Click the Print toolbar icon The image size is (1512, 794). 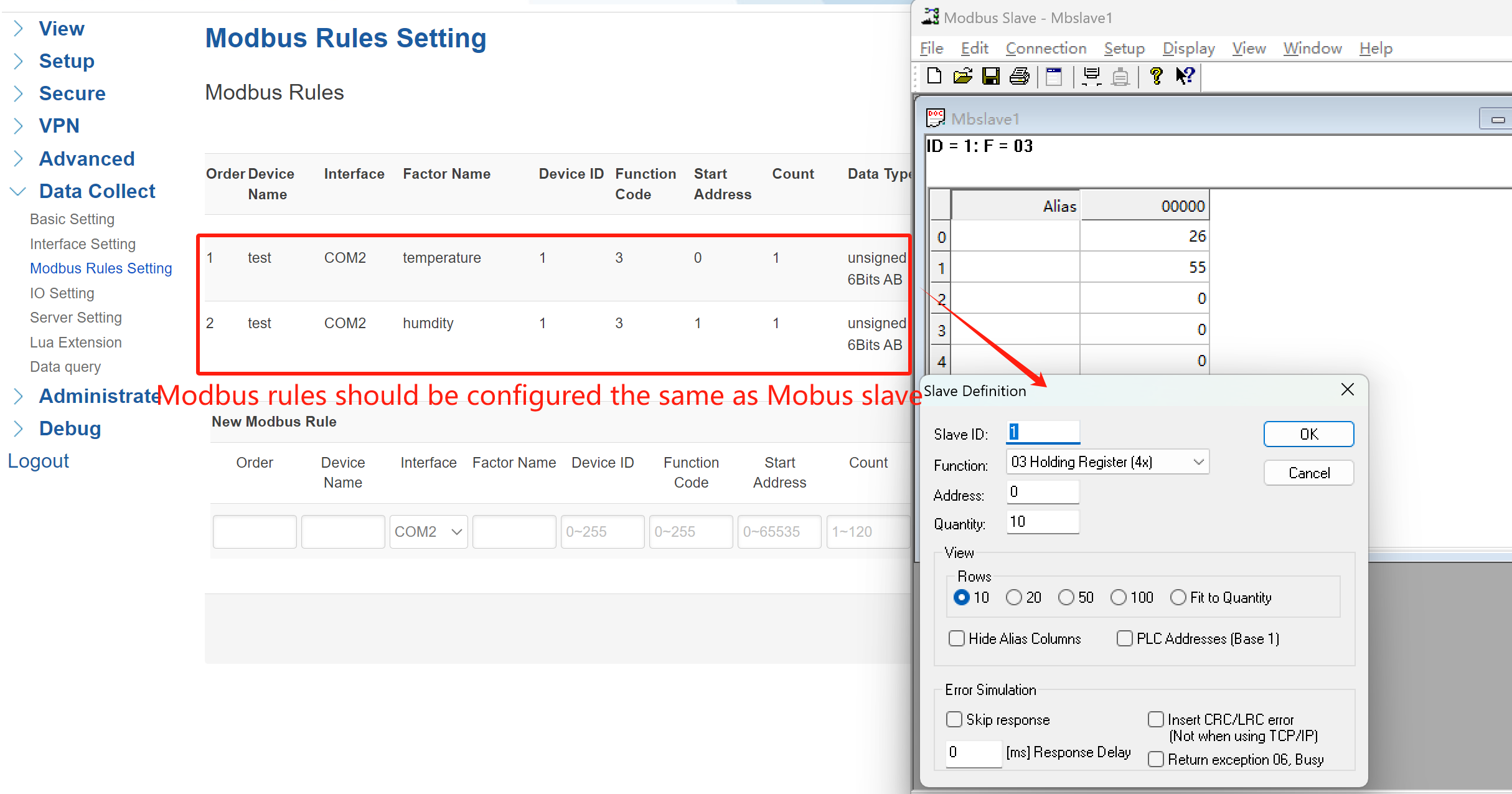pos(1019,76)
